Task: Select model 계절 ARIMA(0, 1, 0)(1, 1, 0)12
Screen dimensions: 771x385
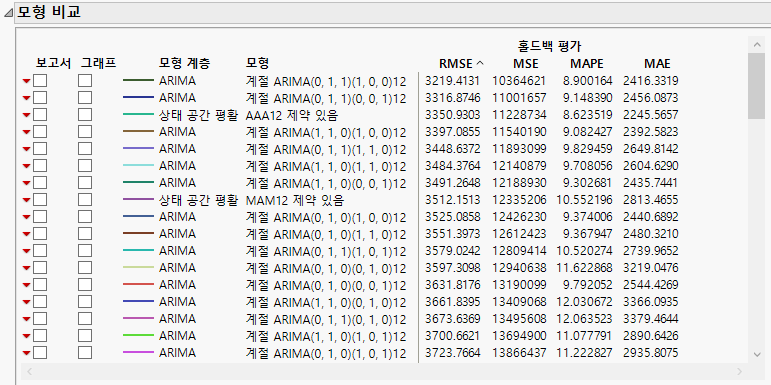Action: tap(326, 234)
